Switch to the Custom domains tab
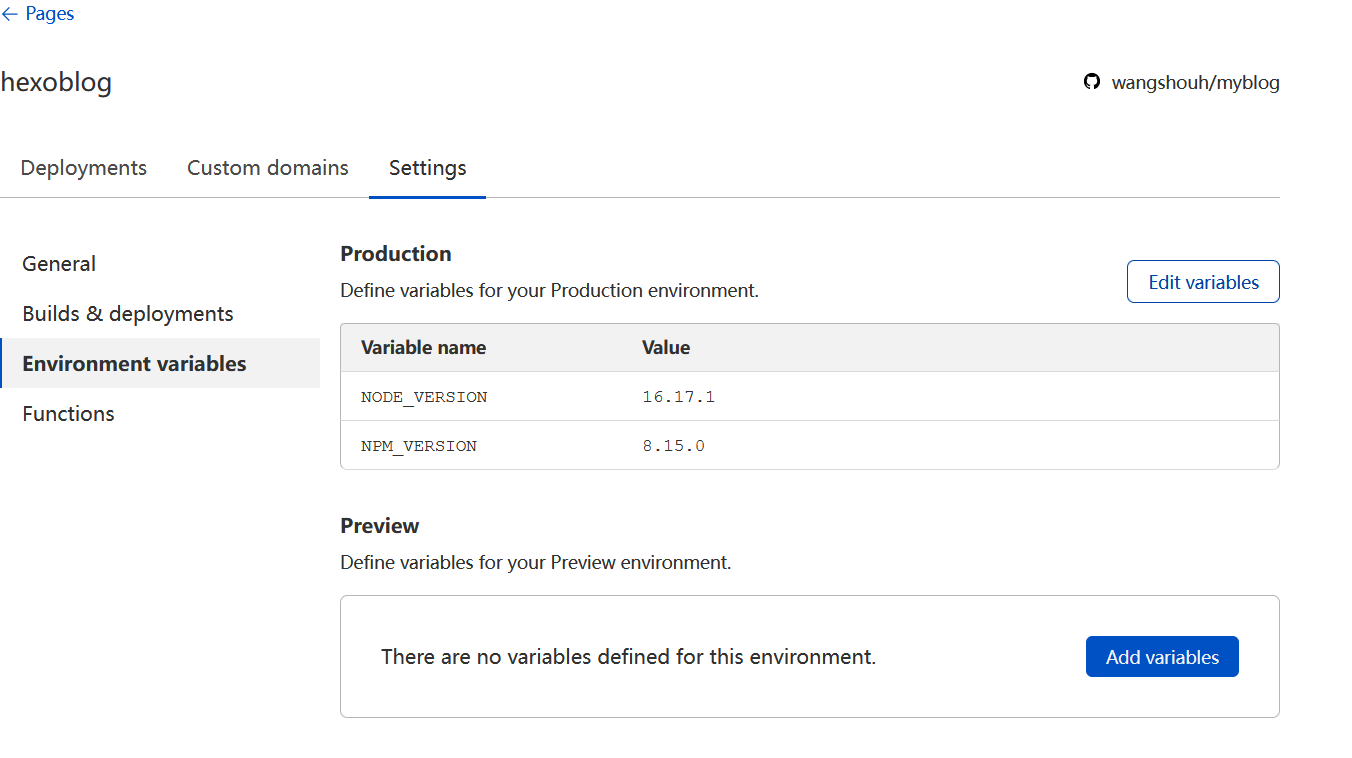Image resolution: width=1352 pixels, height=758 pixels. (x=267, y=168)
